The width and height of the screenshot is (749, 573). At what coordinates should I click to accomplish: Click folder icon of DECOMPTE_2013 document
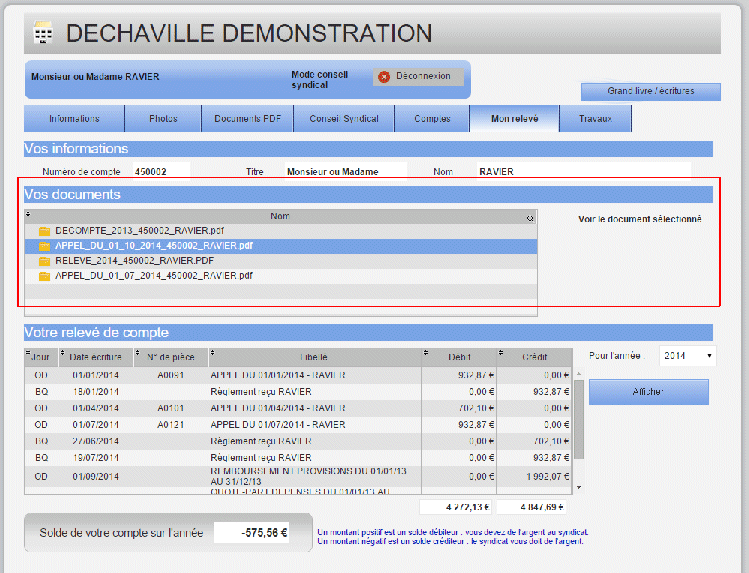[x=44, y=231]
